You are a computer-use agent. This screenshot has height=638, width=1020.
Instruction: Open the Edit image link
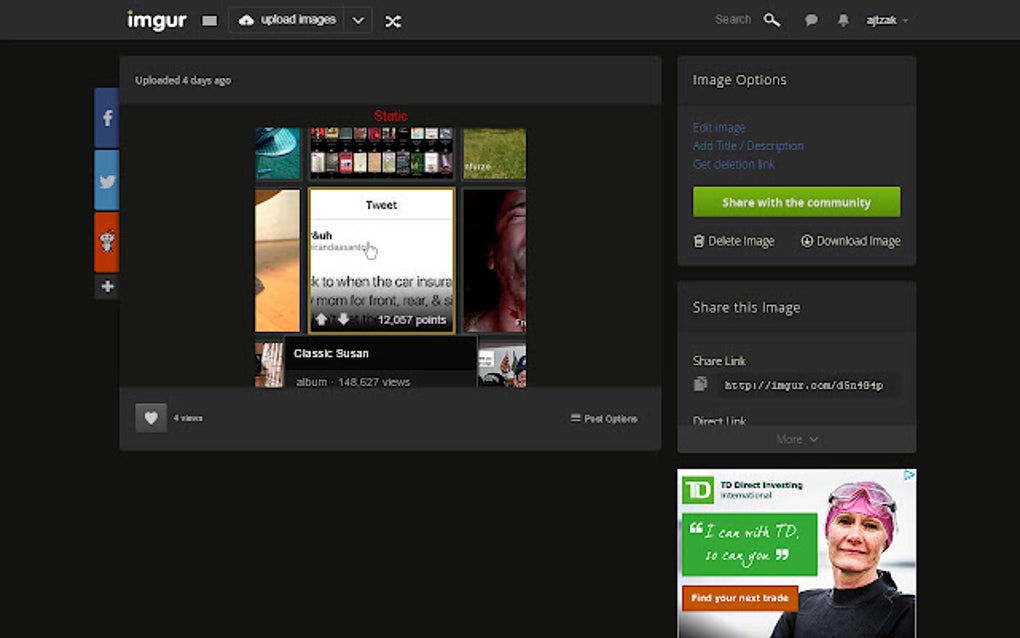(719, 127)
